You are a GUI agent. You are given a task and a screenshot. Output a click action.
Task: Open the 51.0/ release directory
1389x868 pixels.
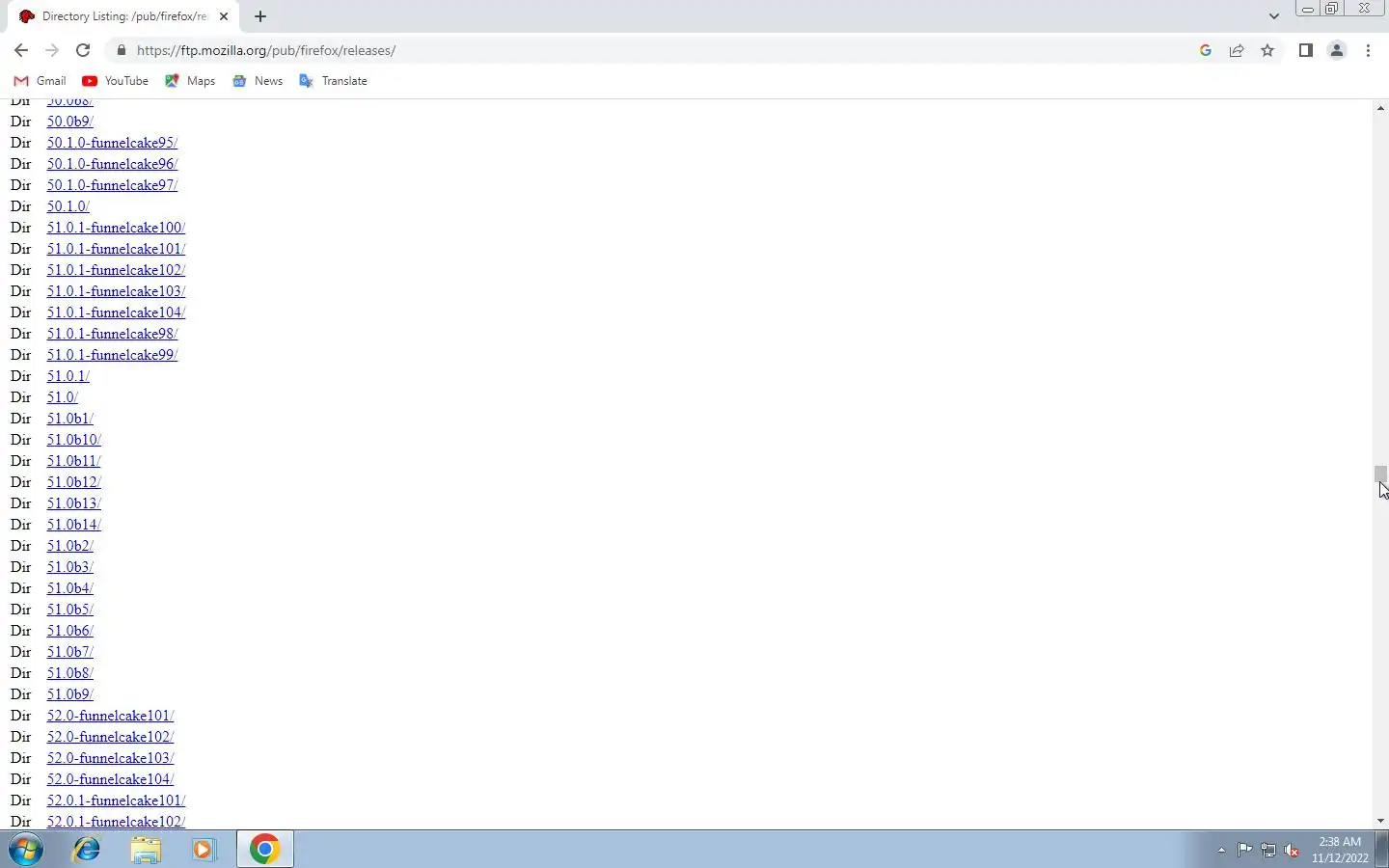click(63, 397)
